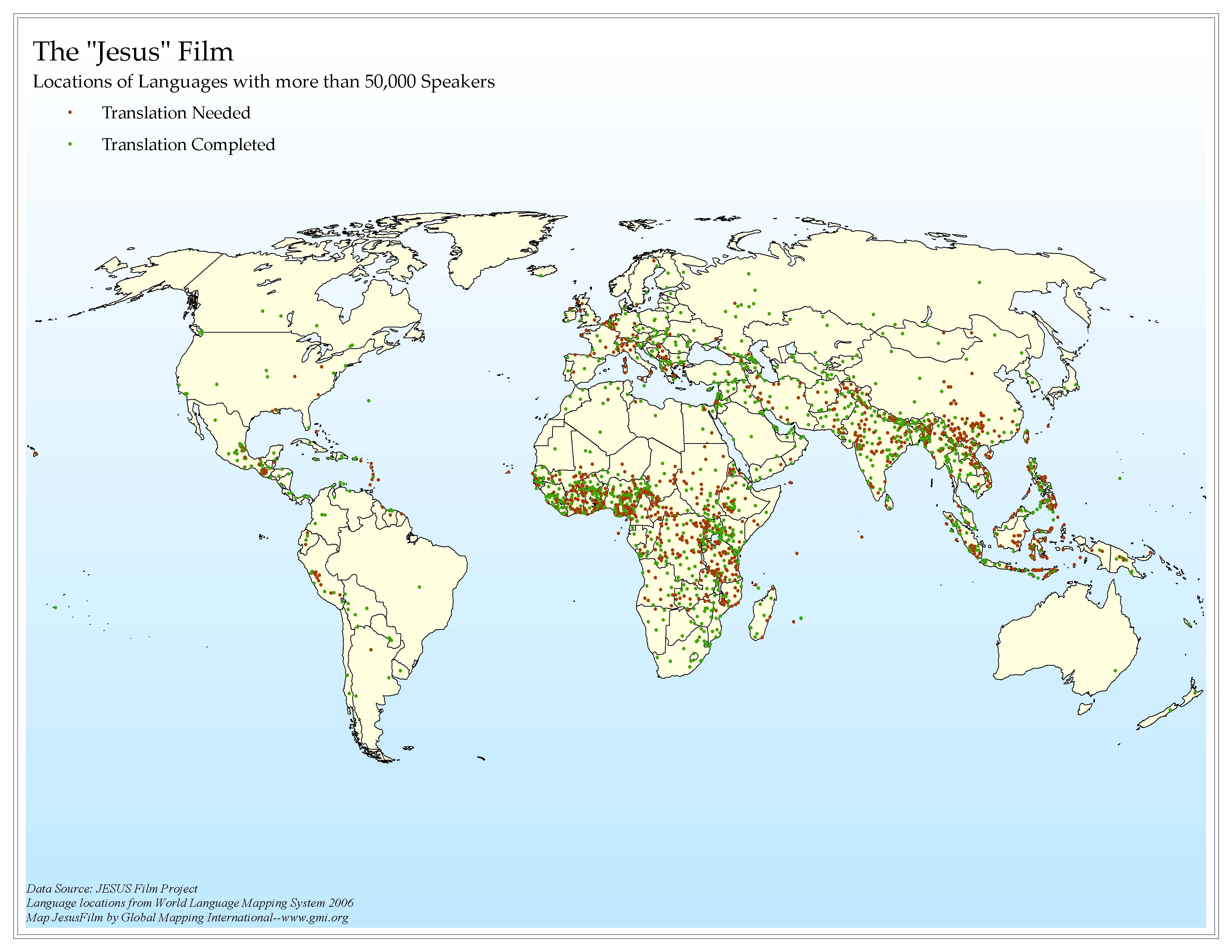Click the green Translation Completed legend dot

tap(70, 144)
